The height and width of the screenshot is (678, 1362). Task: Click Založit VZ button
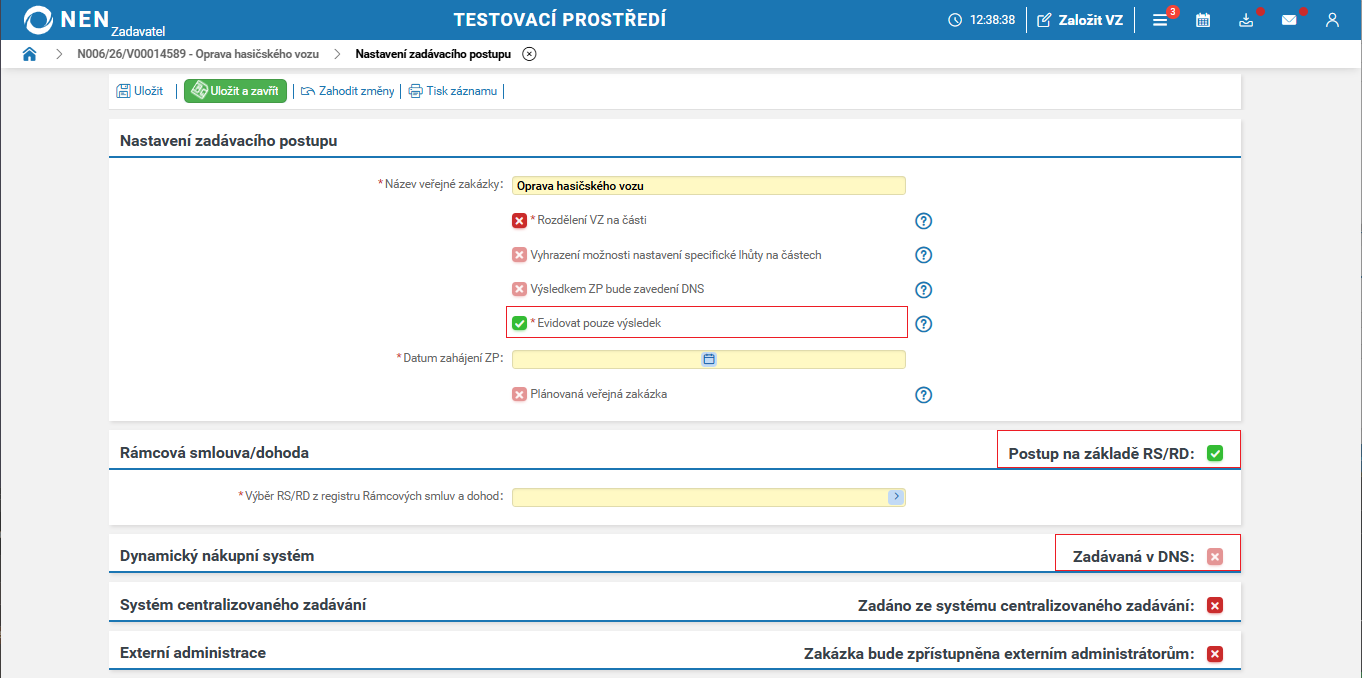[1080, 20]
